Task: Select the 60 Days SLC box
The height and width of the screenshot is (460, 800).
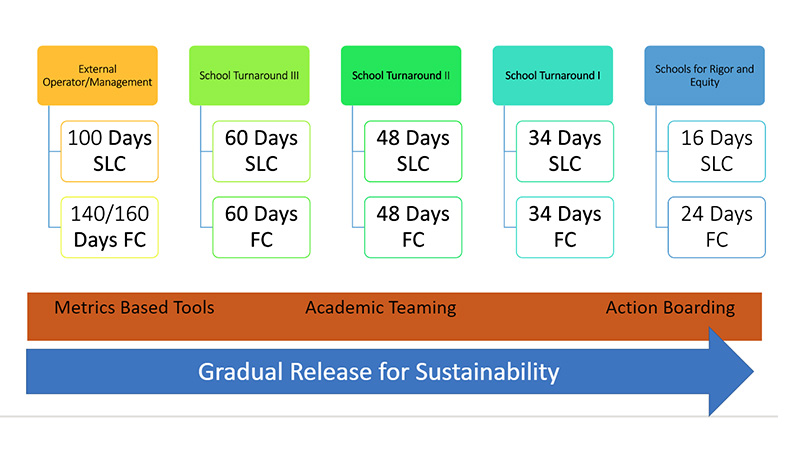Action: click(x=261, y=151)
